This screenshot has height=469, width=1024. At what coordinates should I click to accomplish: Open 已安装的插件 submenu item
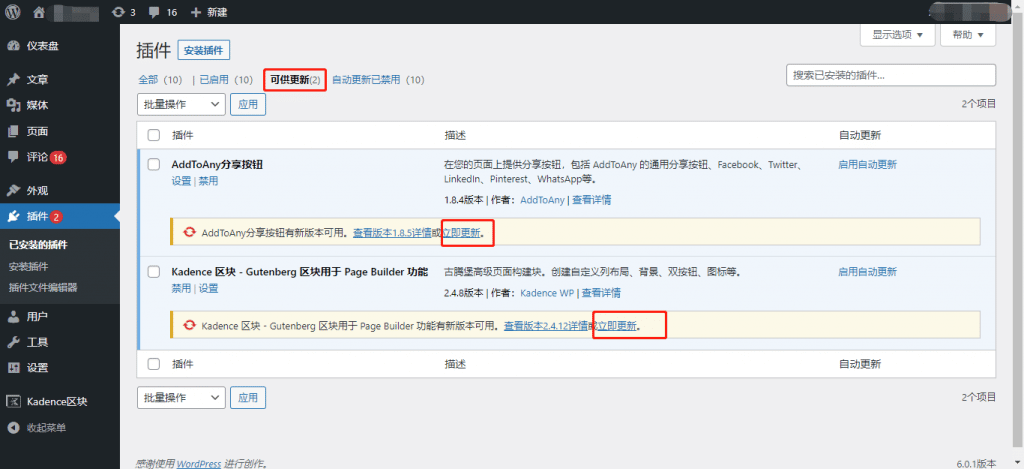(x=38, y=245)
